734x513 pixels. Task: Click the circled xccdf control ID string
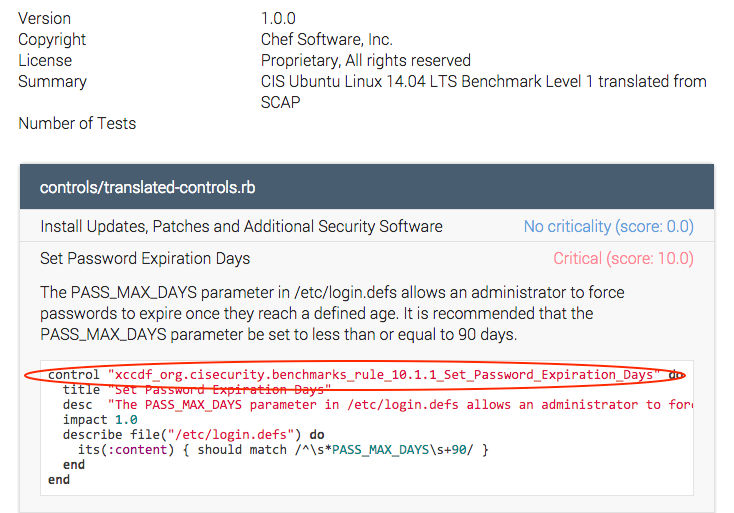(383, 375)
